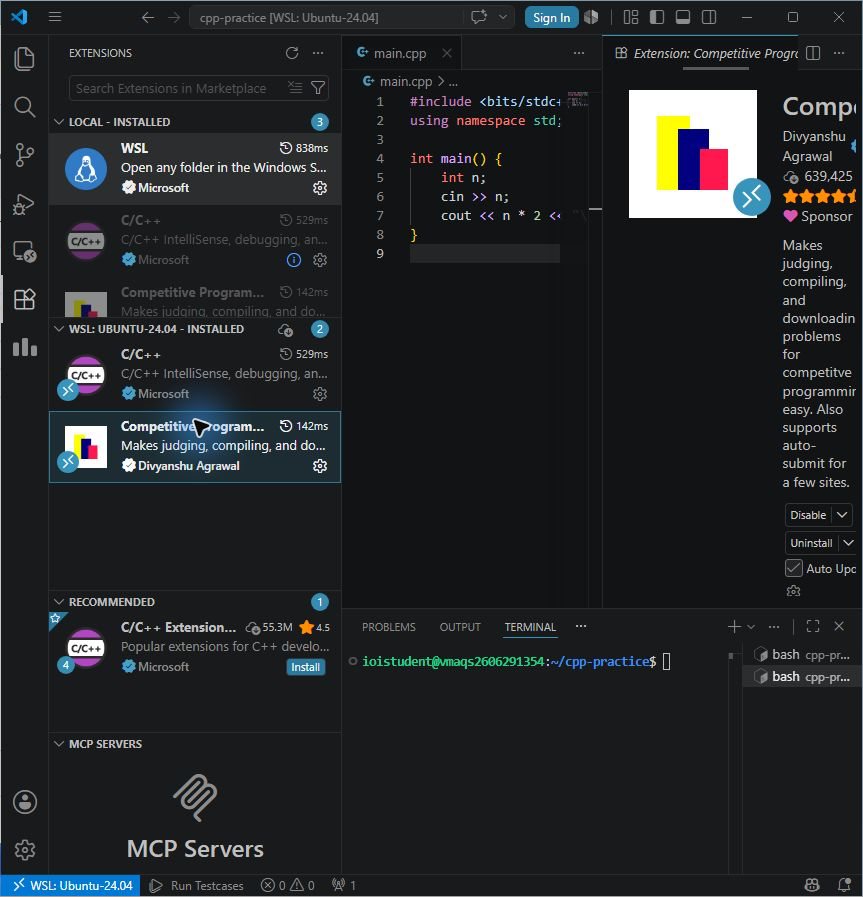Click WSL: Ubuntu-24.04 remote indicator
Viewport: 863px width, 897px height.
click(x=70, y=886)
